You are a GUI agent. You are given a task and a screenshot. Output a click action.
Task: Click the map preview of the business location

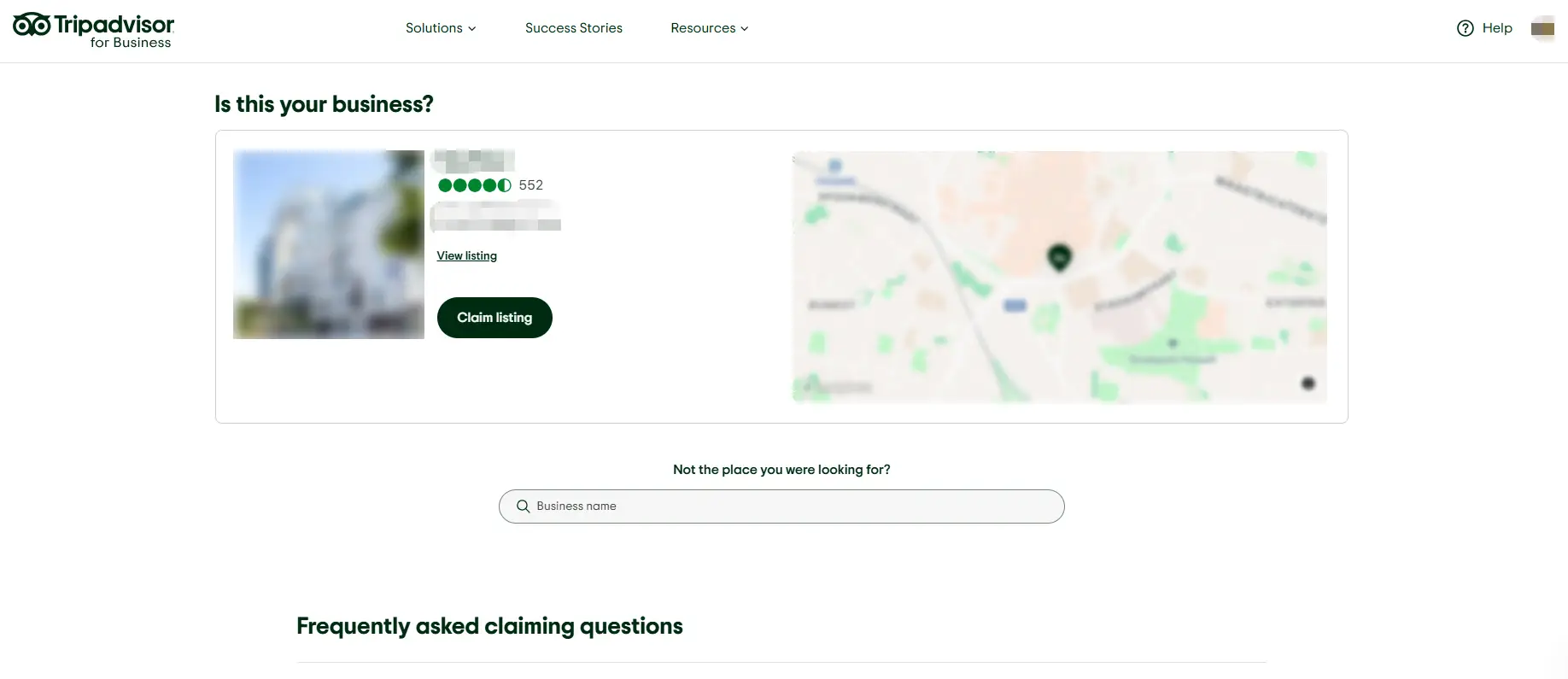click(1060, 277)
